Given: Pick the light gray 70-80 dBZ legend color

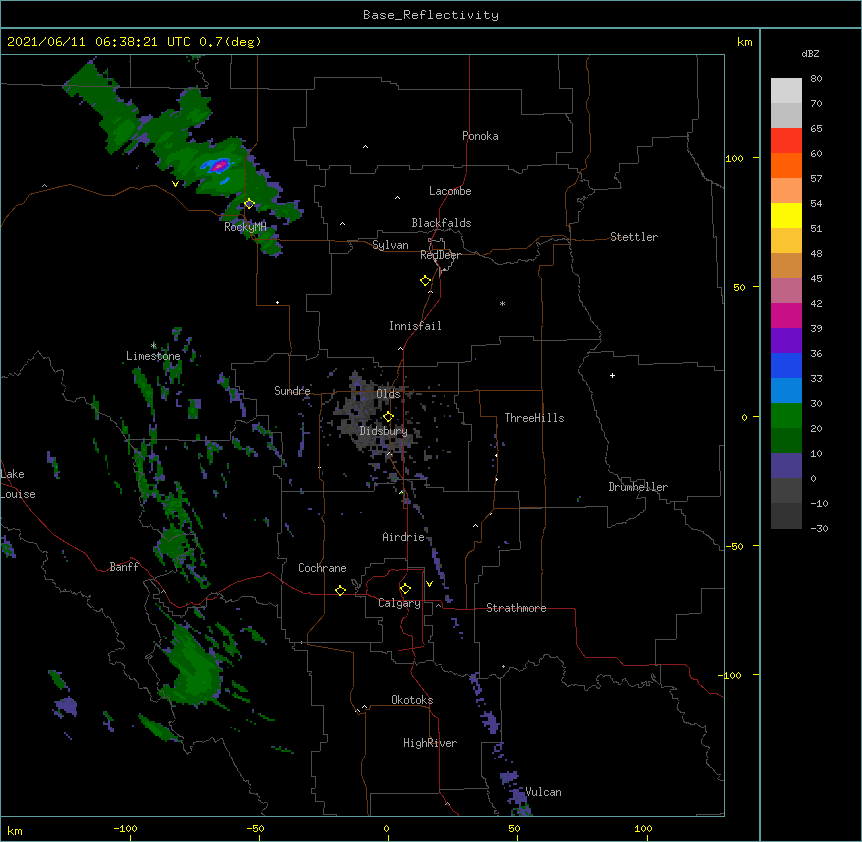Looking at the screenshot, I should click(x=786, y=91).
